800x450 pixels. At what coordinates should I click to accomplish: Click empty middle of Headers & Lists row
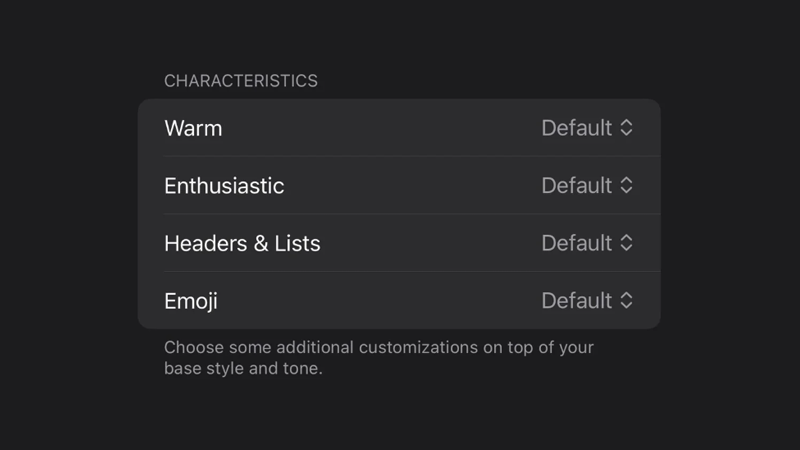click(430, 243)
